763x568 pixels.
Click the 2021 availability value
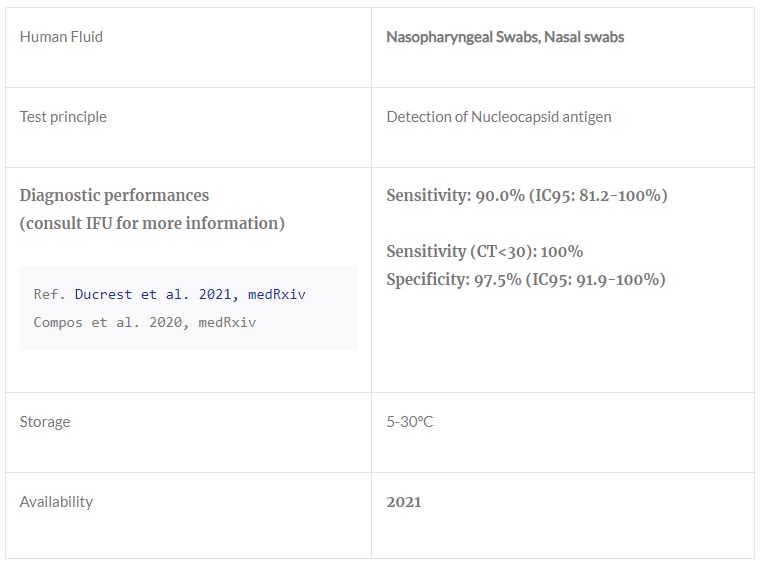click(x=404, y=502)
